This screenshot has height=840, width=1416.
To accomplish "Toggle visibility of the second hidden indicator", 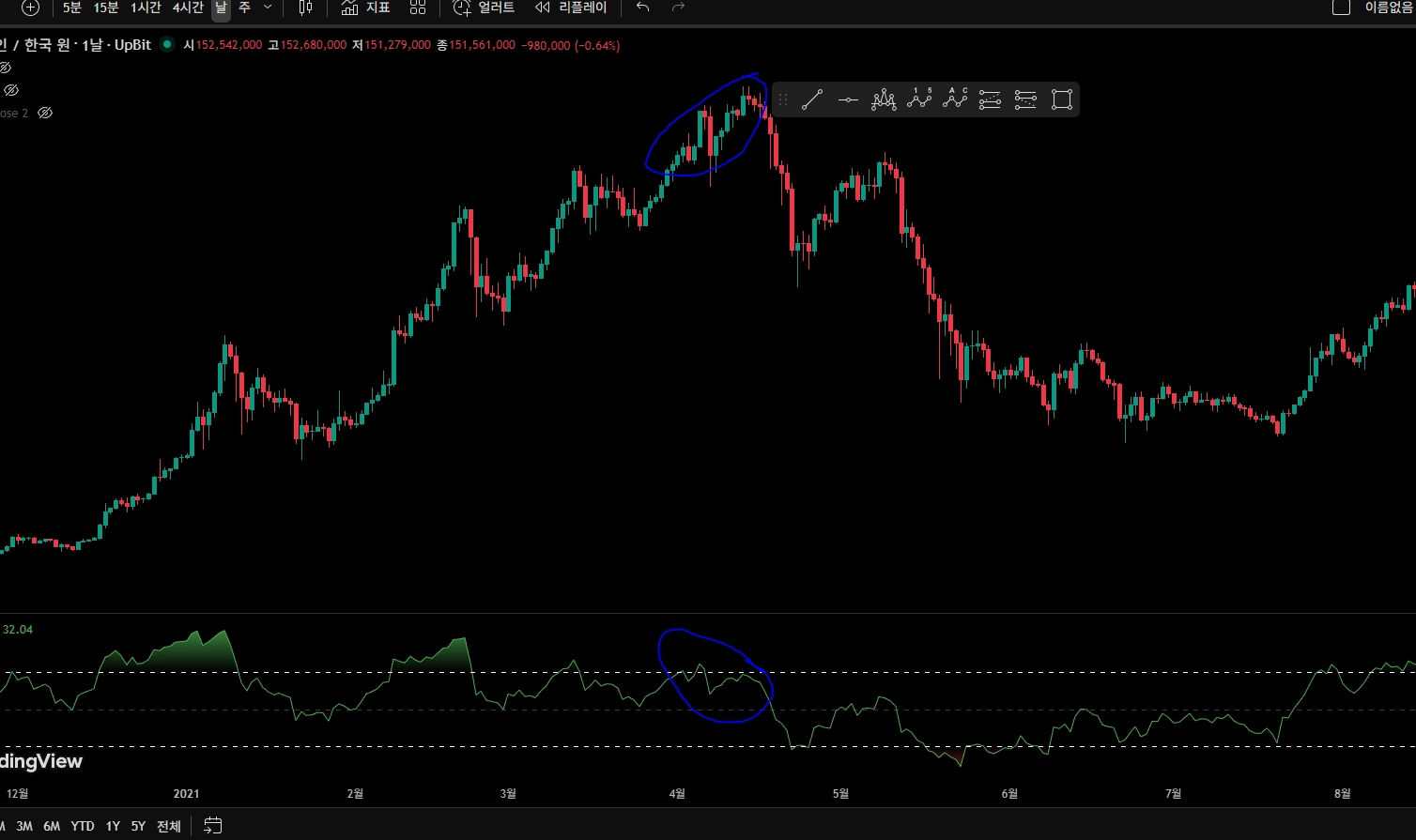I will pyautogui.click(x=11, y=90).
